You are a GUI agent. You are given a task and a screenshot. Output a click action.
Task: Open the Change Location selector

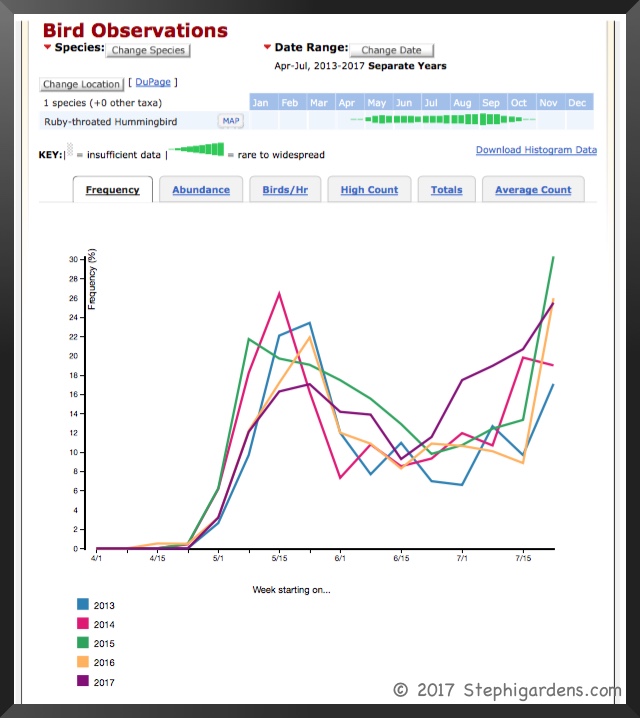82,84
